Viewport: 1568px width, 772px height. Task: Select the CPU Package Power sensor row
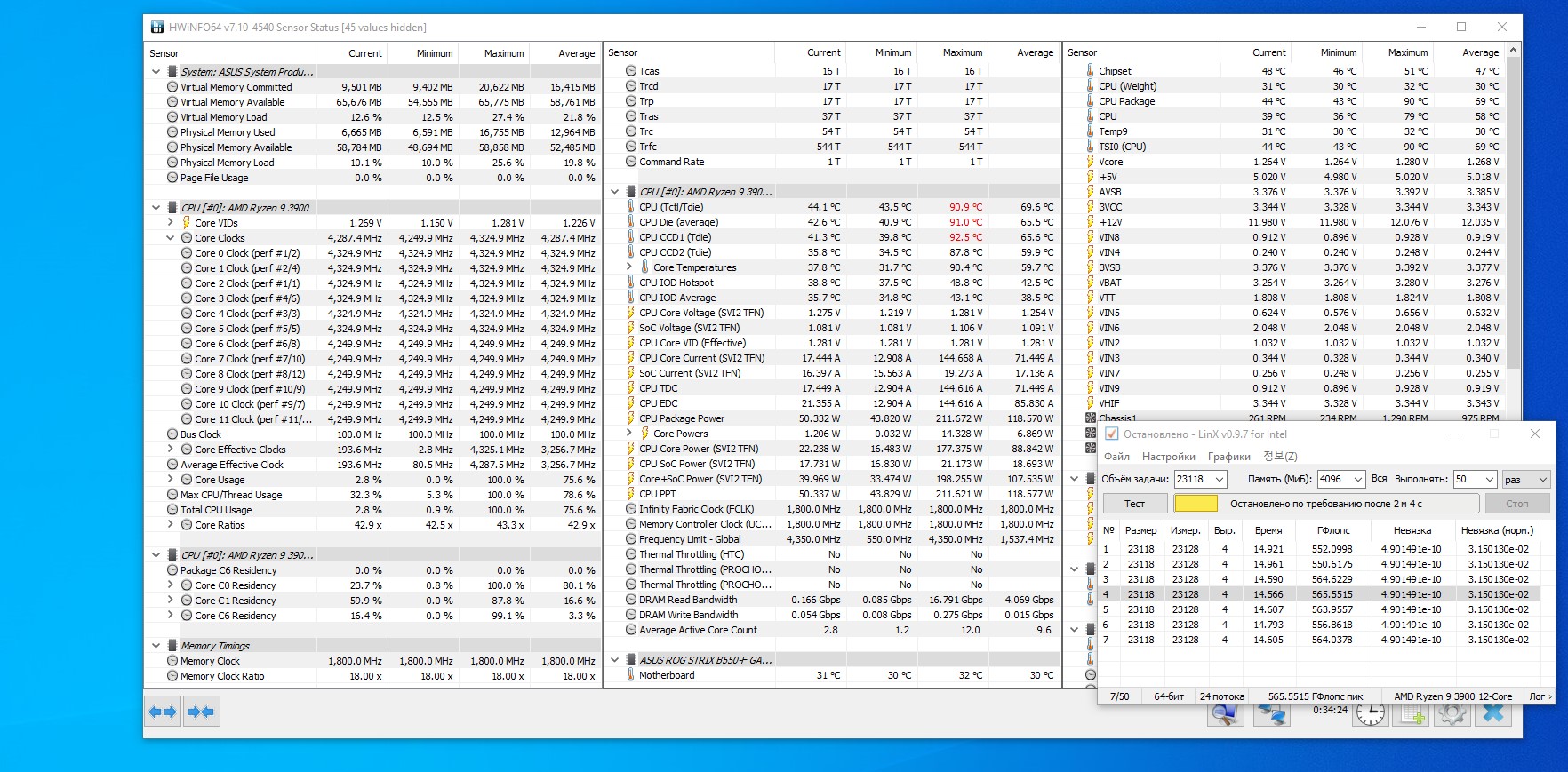(832, 418)
